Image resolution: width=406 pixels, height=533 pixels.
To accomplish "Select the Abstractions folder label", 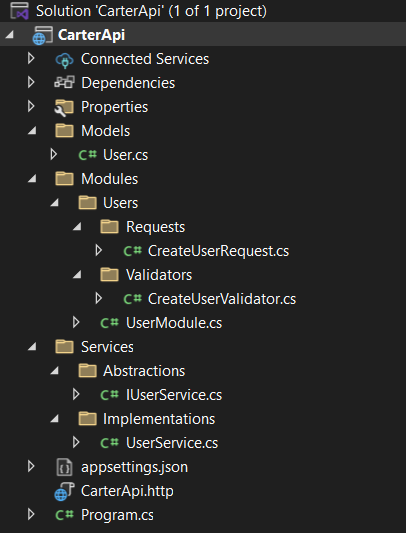I will coord(144,371).
